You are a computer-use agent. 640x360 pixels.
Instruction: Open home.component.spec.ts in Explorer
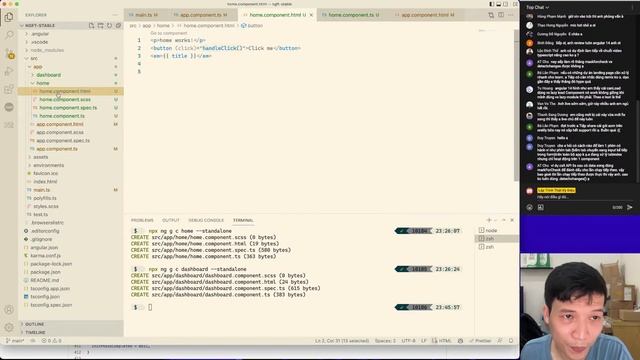tap(68, 108)
